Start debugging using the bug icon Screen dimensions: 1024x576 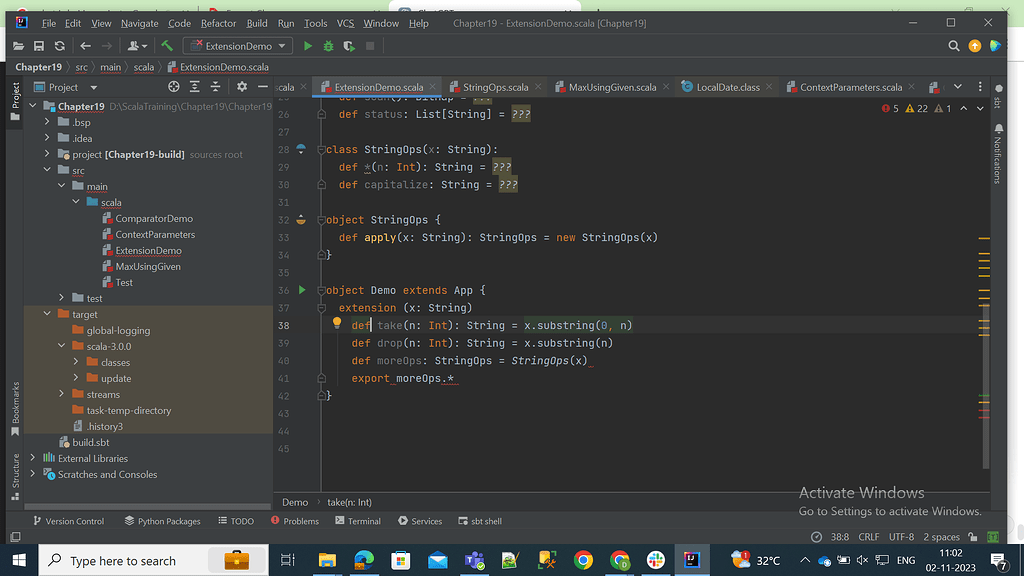[327, 45]
